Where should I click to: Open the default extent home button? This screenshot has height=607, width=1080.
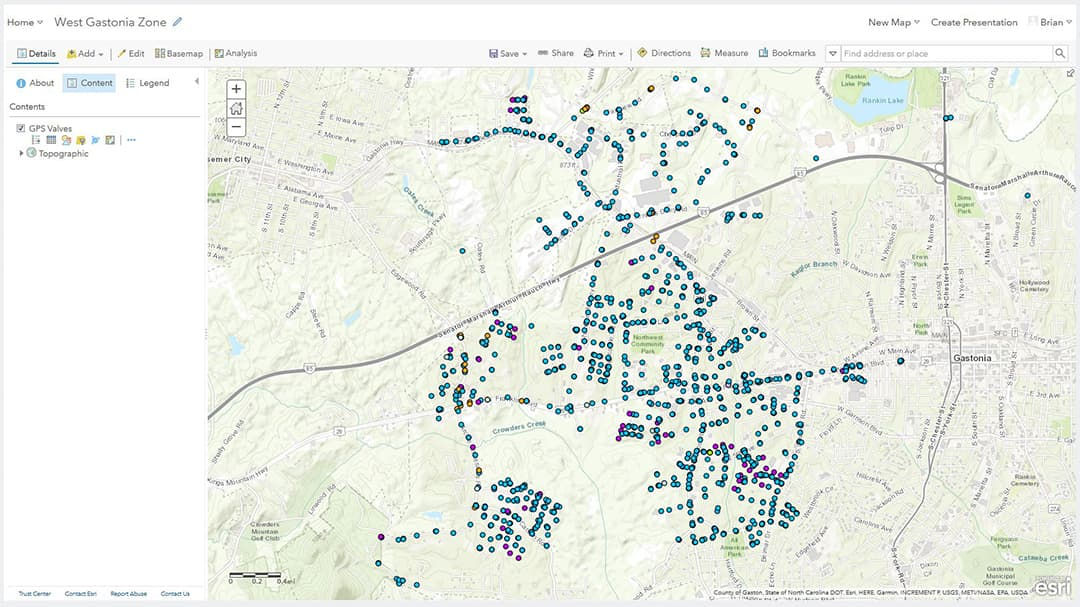[x=235, y=108]
